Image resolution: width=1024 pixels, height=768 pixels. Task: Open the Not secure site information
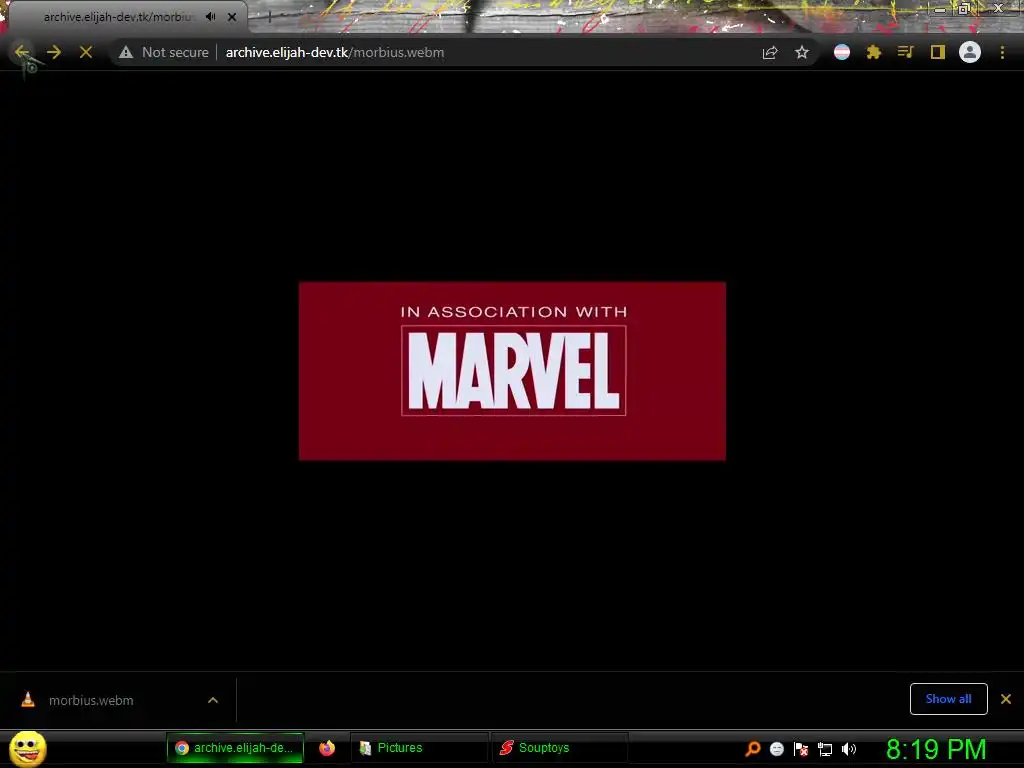coord(164,52)
